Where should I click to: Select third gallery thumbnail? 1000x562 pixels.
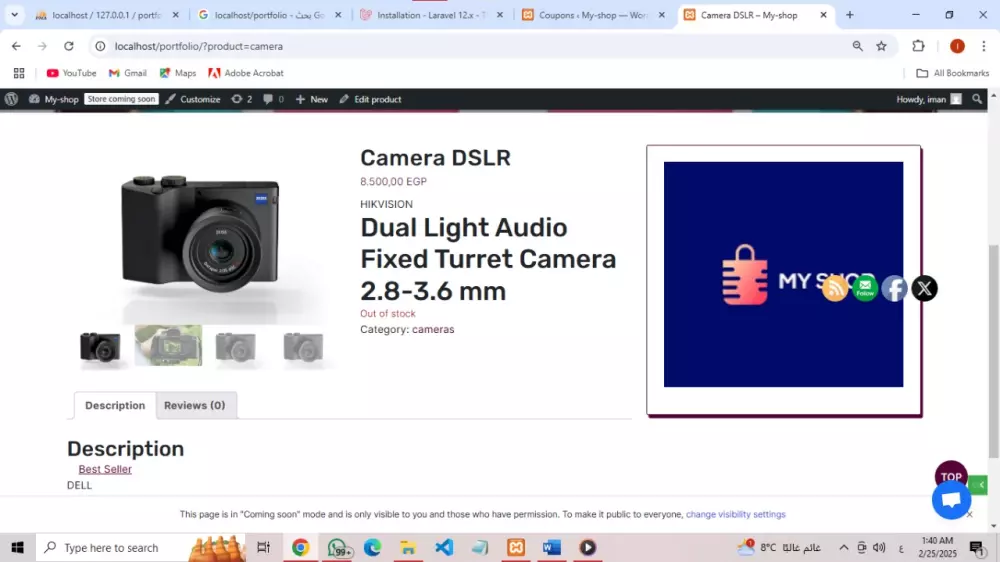point(236,347)
